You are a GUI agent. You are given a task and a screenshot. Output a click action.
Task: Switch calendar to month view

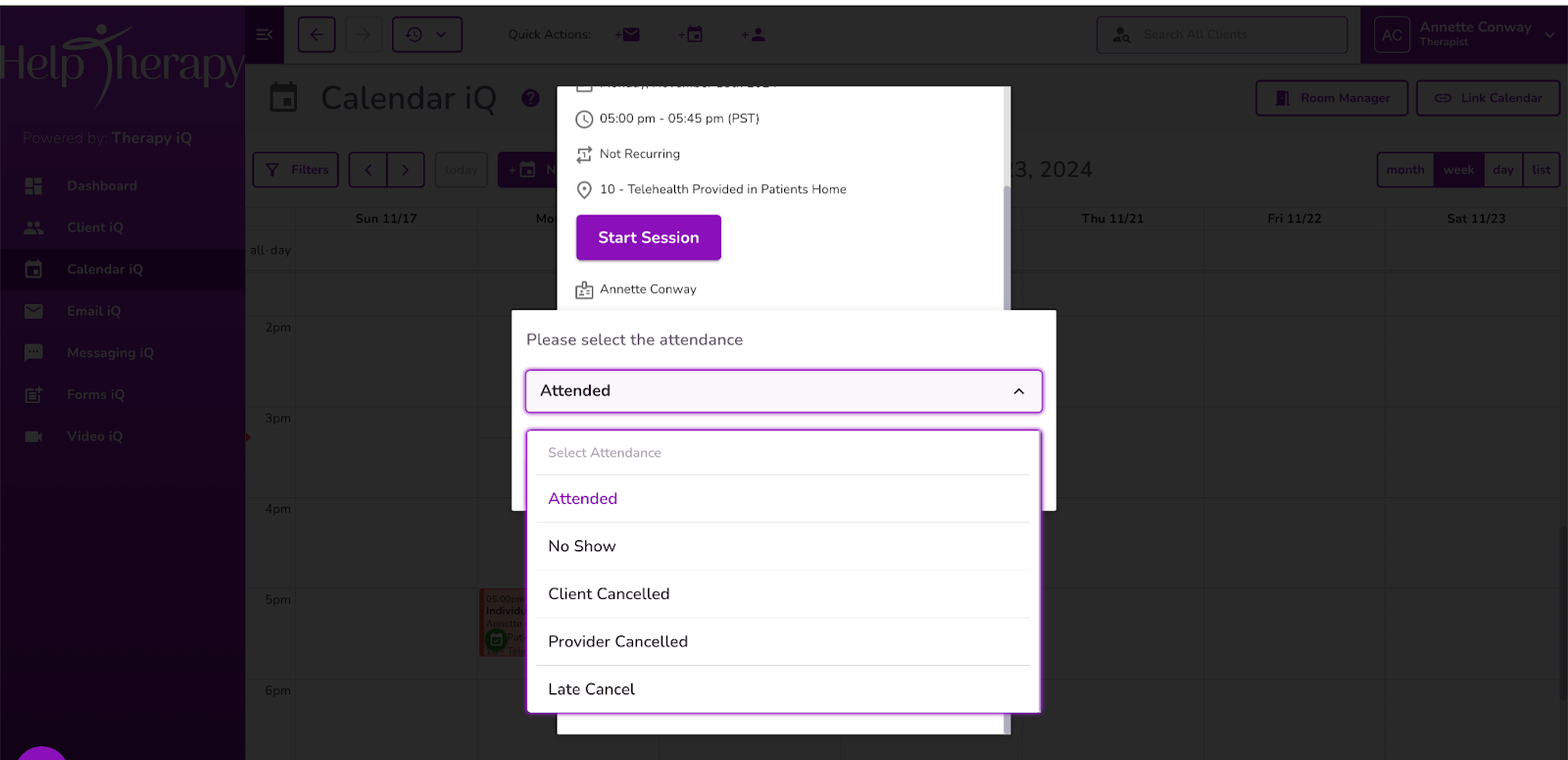pyautogui.click(x=1405, y=170)
